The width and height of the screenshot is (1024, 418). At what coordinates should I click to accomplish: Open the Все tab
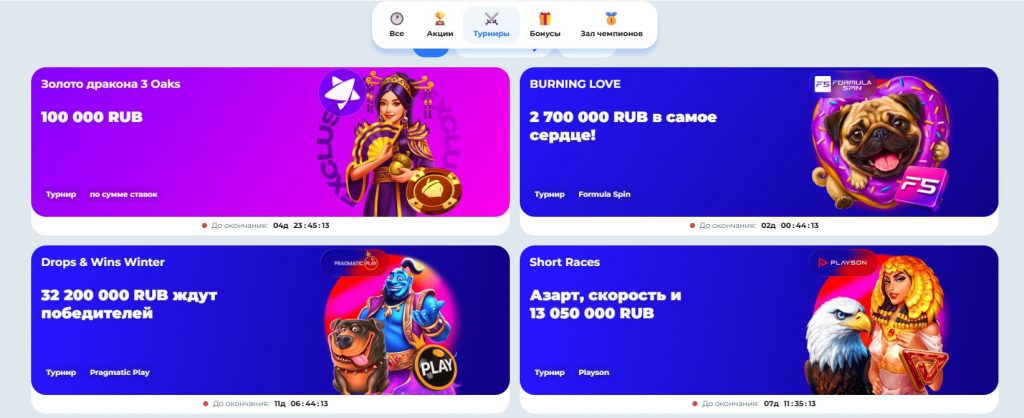[396, 33]
